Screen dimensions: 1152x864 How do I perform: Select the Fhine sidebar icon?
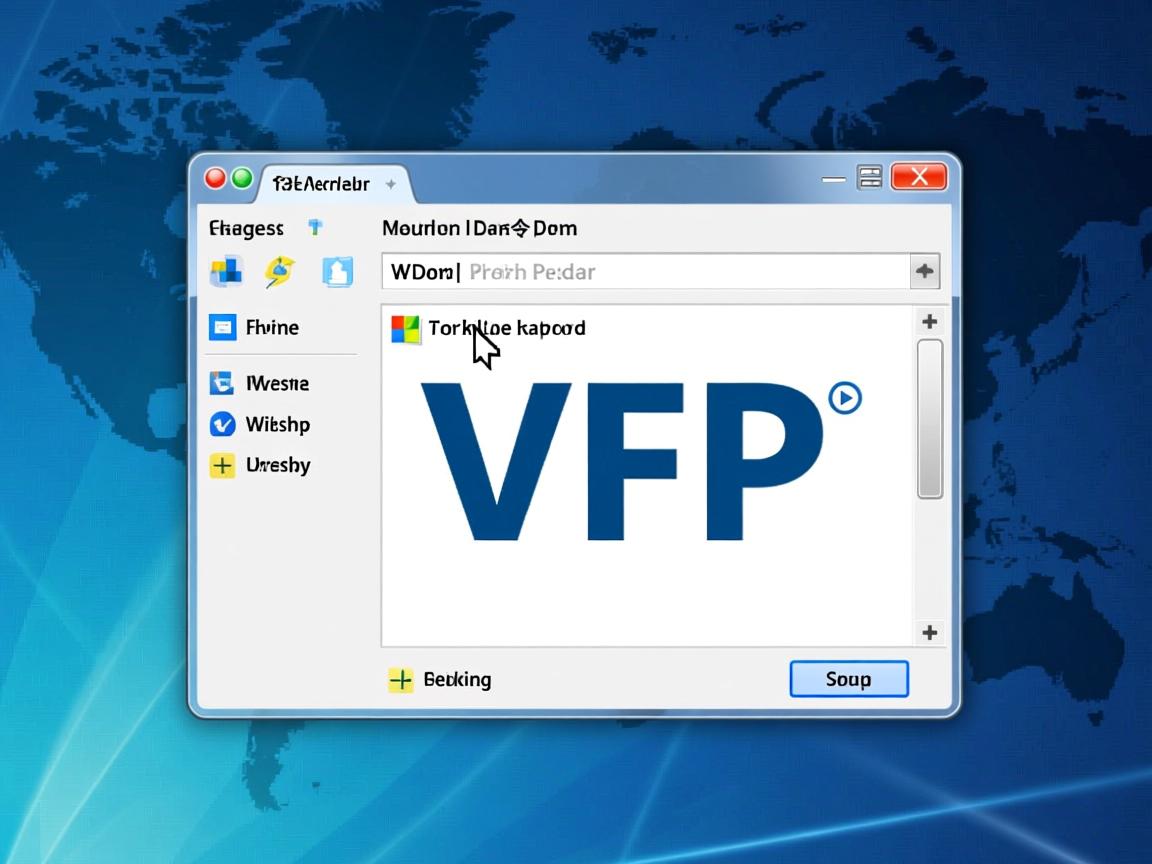click(x=224, y=327)
